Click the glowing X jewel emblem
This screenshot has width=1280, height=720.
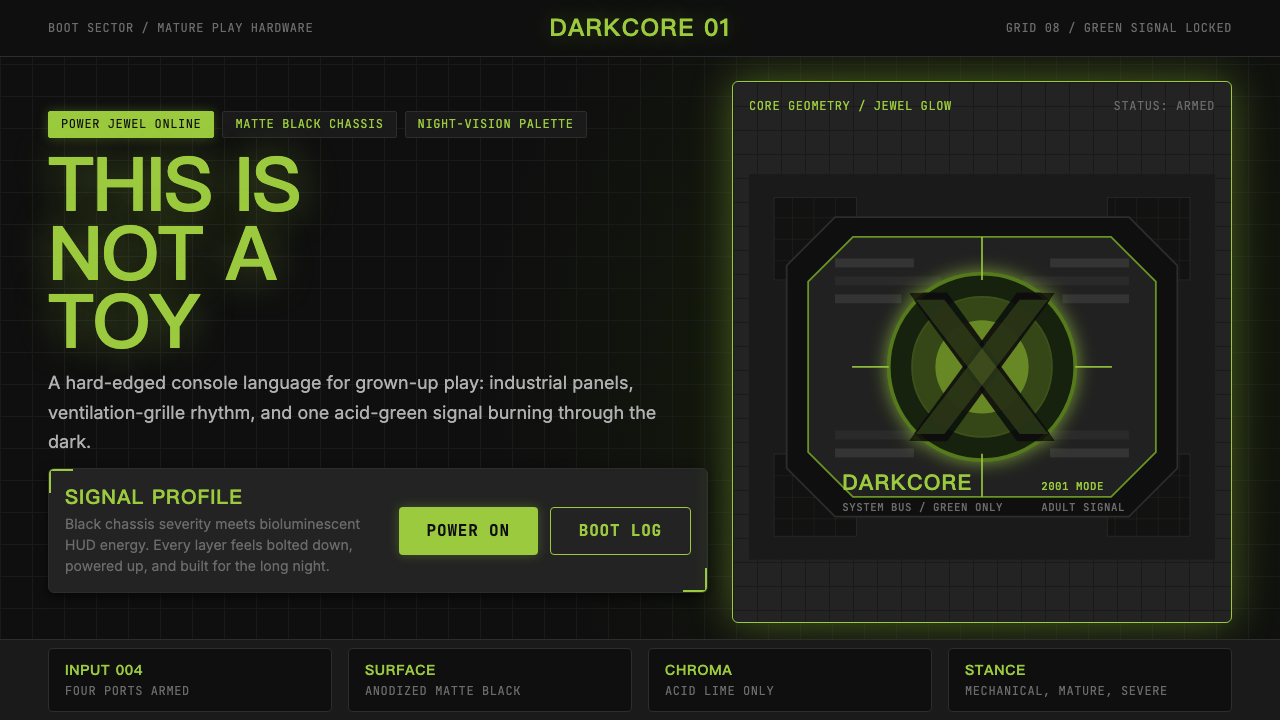coord(982,367)
